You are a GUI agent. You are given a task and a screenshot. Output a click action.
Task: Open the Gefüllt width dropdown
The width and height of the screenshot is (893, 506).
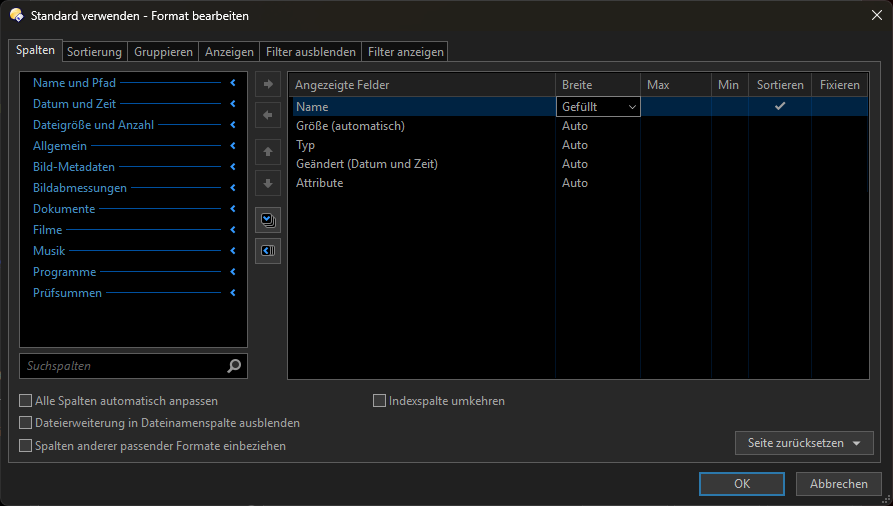pyautogui.click(x=598, y=107)
